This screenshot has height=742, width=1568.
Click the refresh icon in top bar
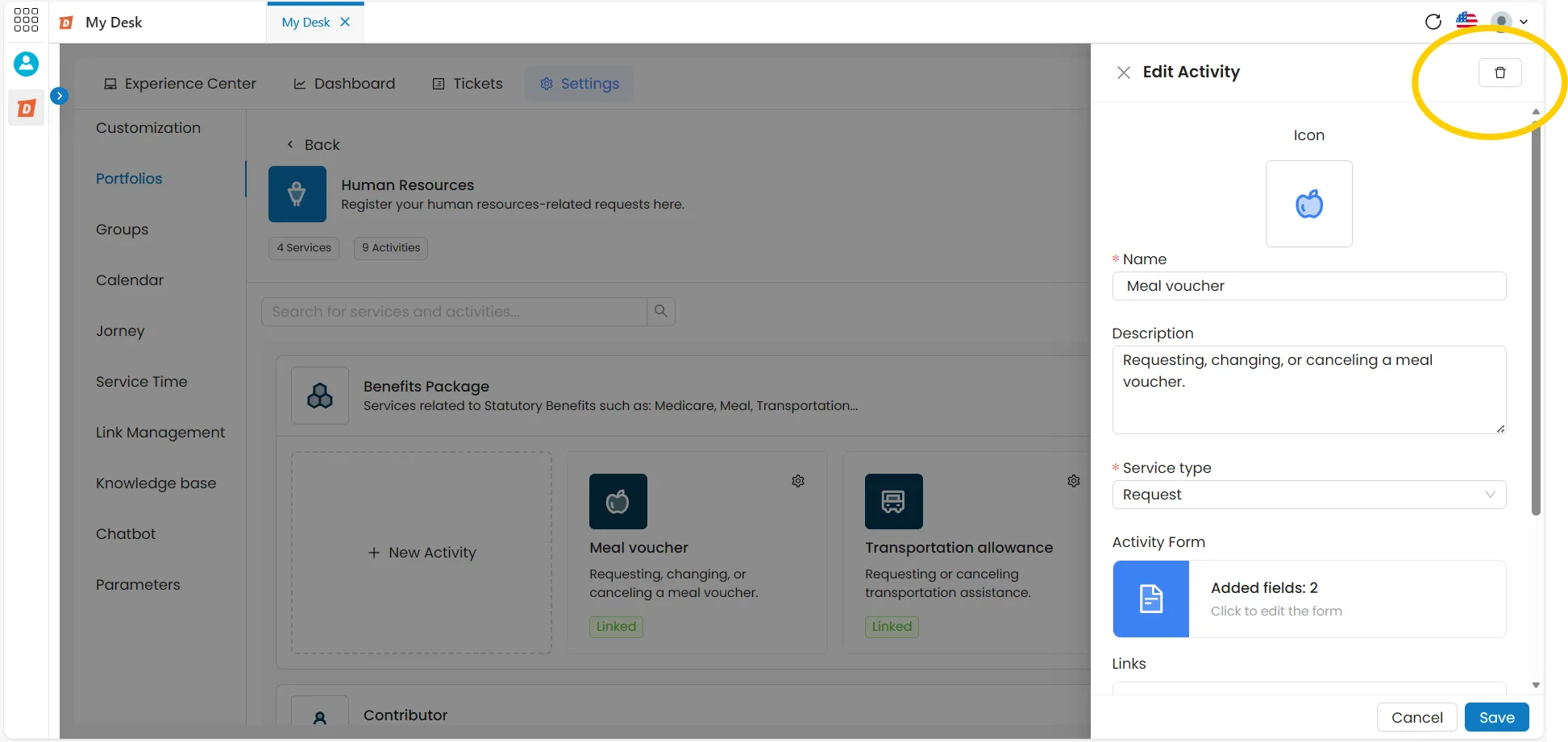pos(1433,22)
